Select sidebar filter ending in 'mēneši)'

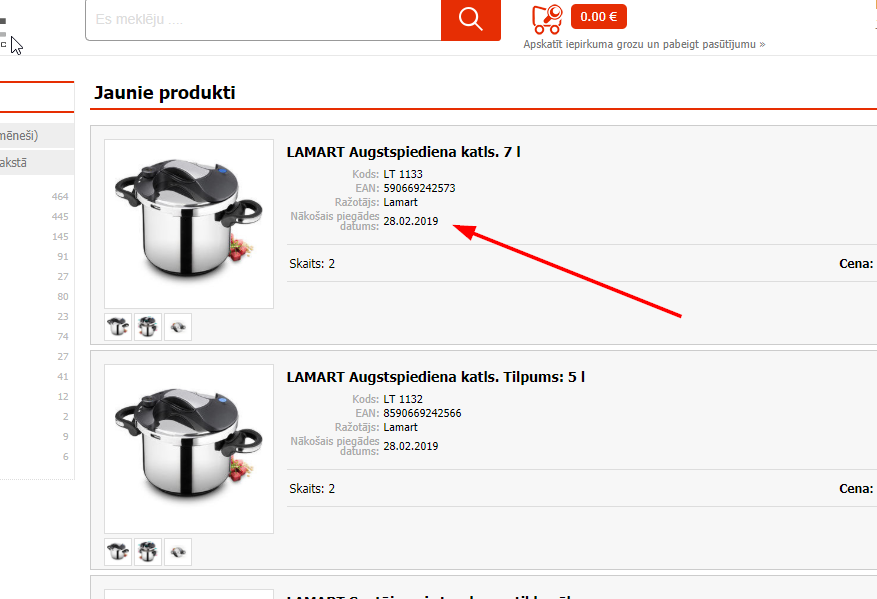[37, 136]
